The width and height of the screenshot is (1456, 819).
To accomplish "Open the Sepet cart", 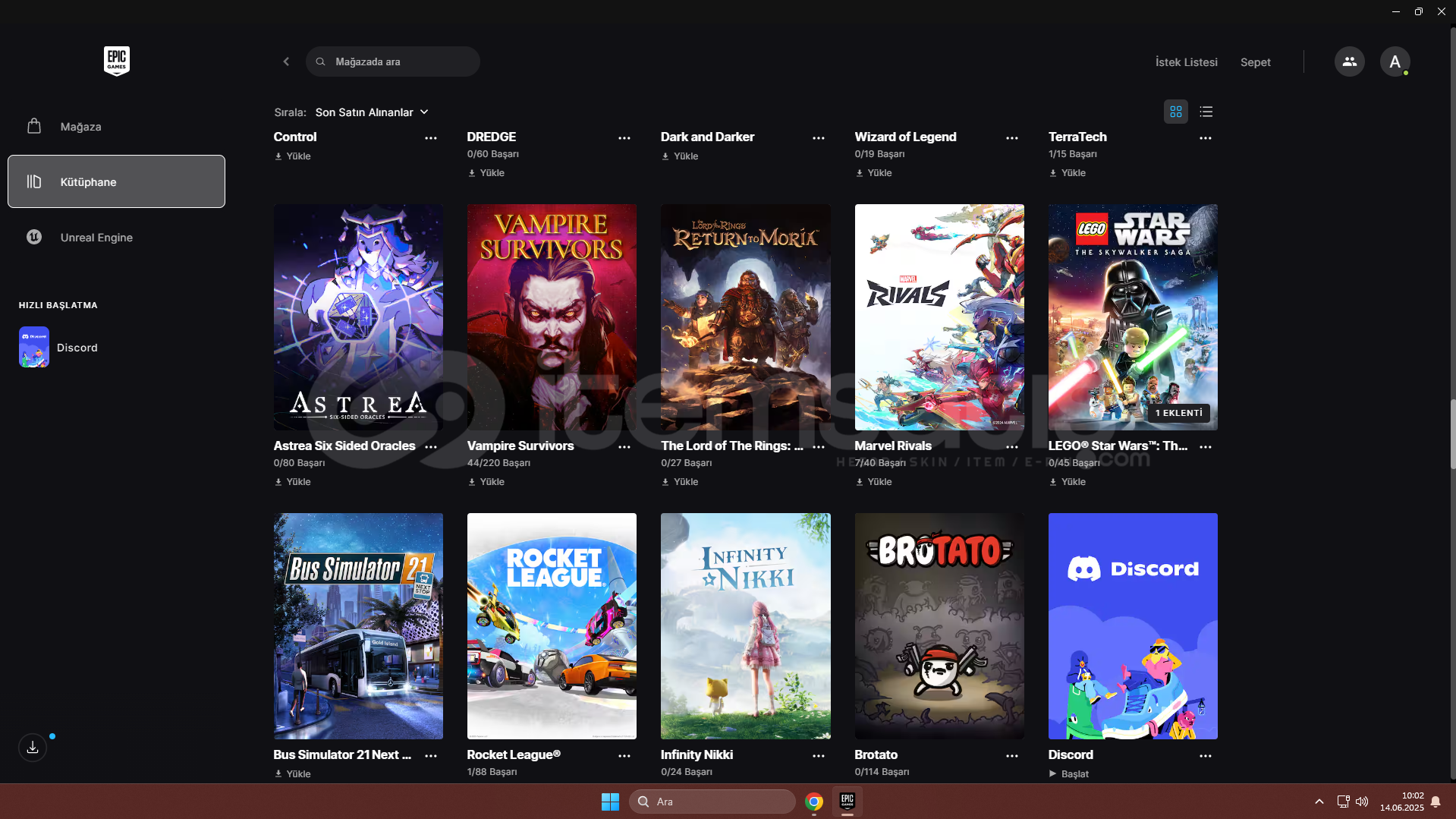I will pyautogui.click(x=1255, y=62).
